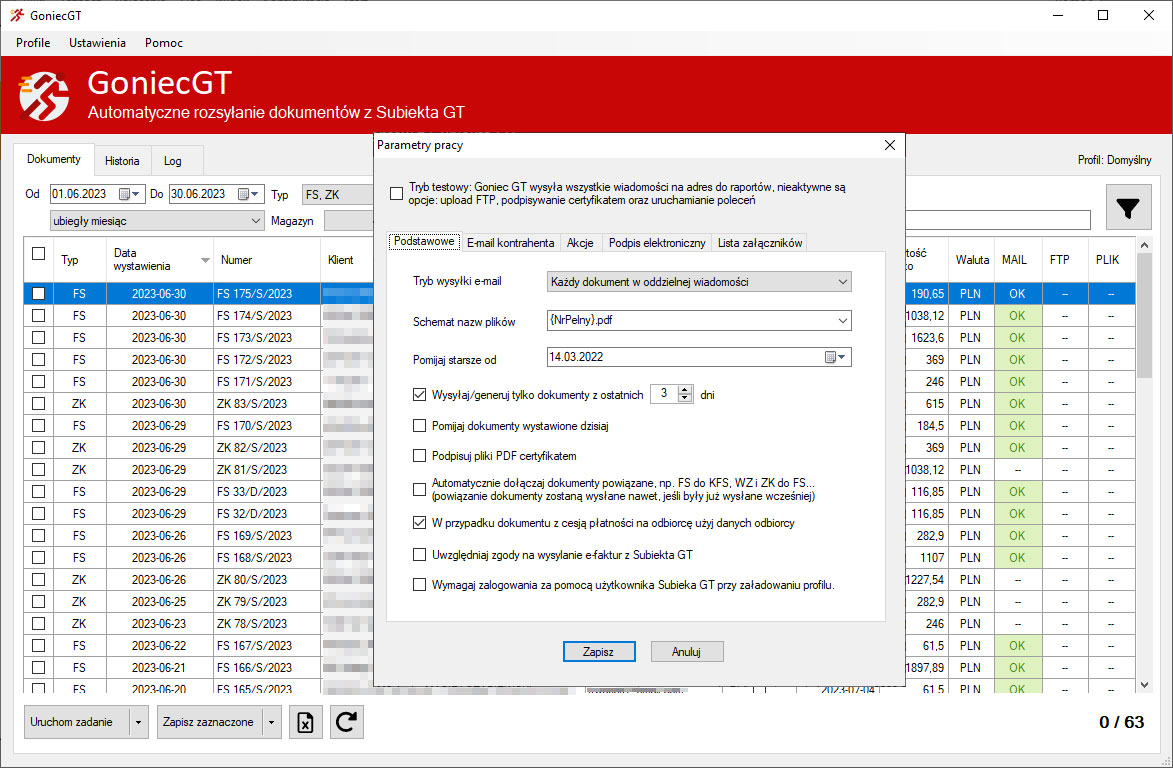Click Zapisz zaznaczone button

coord(210,722)
